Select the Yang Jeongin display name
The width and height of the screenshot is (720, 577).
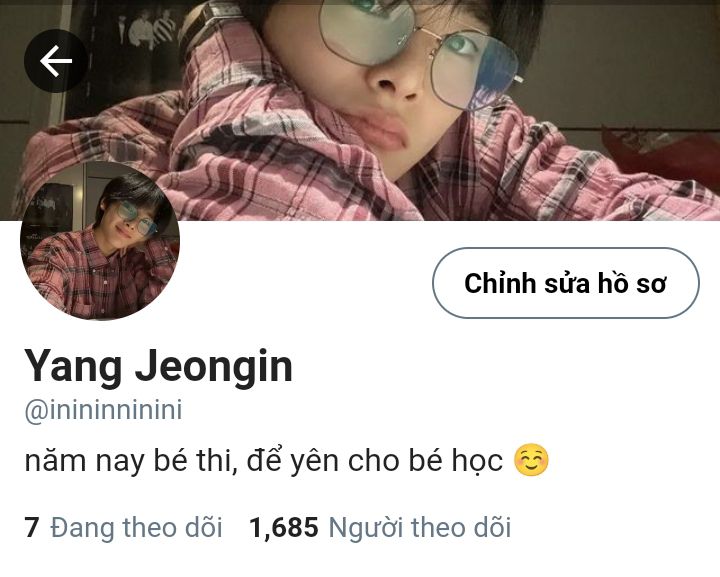tap(158, 366)
